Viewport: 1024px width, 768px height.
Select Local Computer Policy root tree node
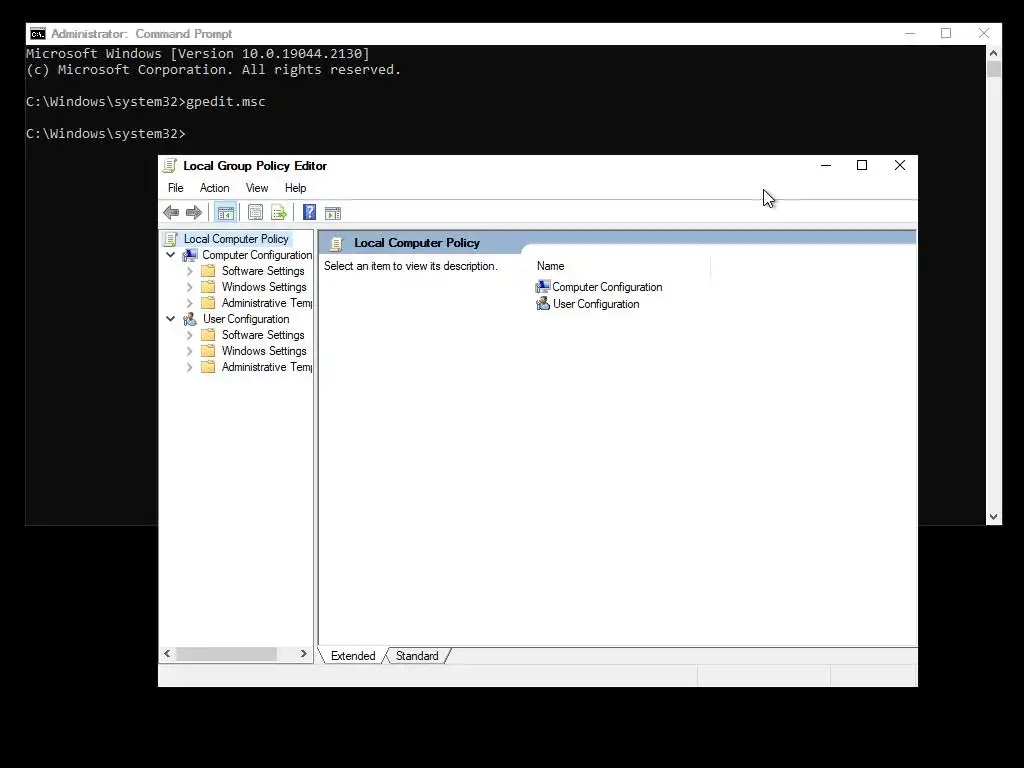(x=236, y=239)
